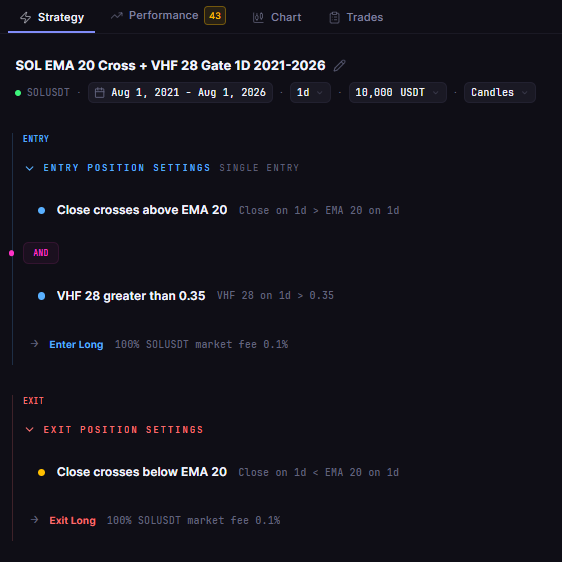This screenshot has height=562, width=562.
Task: Open the date range Aug 1, 2021 - Aug 1, 2026
Action: tap(180, 92)
